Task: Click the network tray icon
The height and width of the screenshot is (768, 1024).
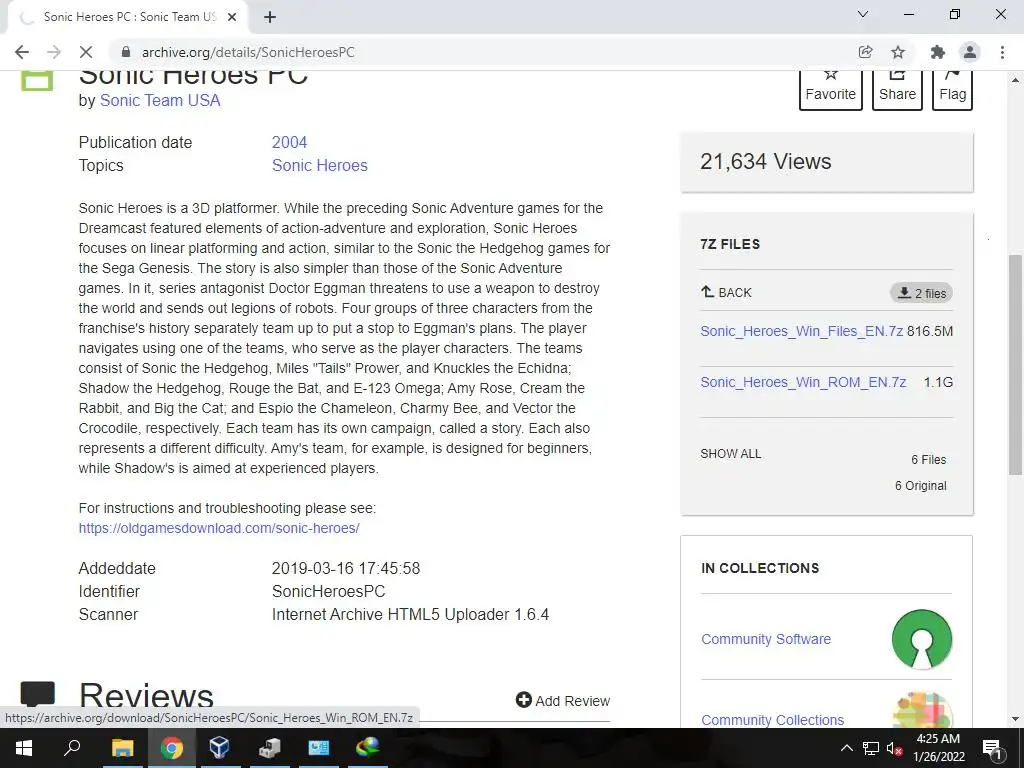Action: click(871, 748)
